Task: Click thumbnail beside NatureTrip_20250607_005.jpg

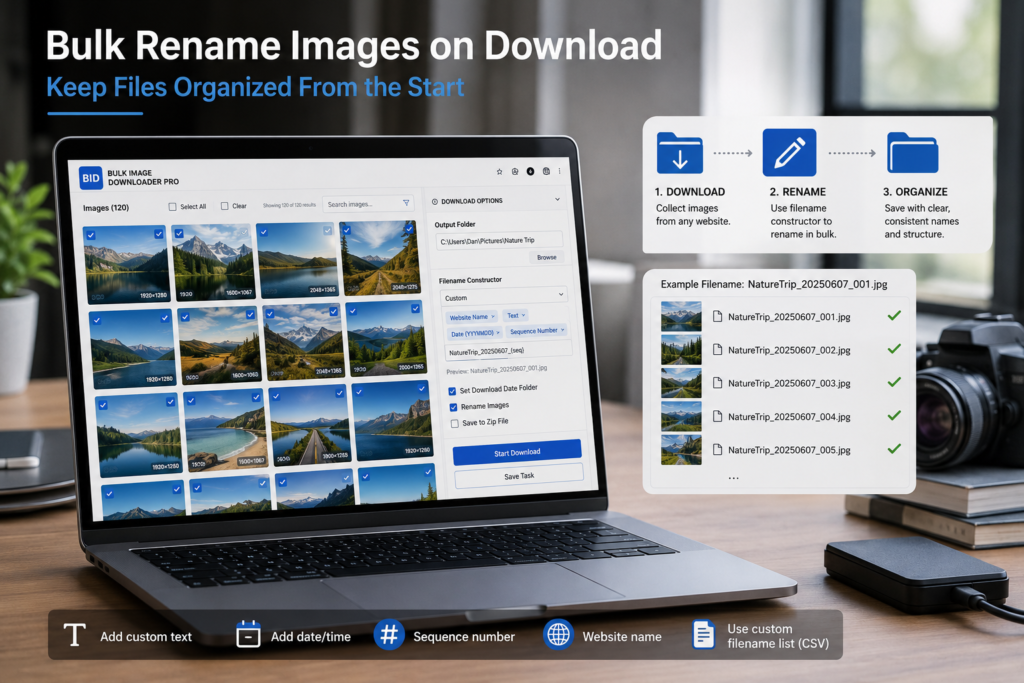Action: [x=681, y=449]
